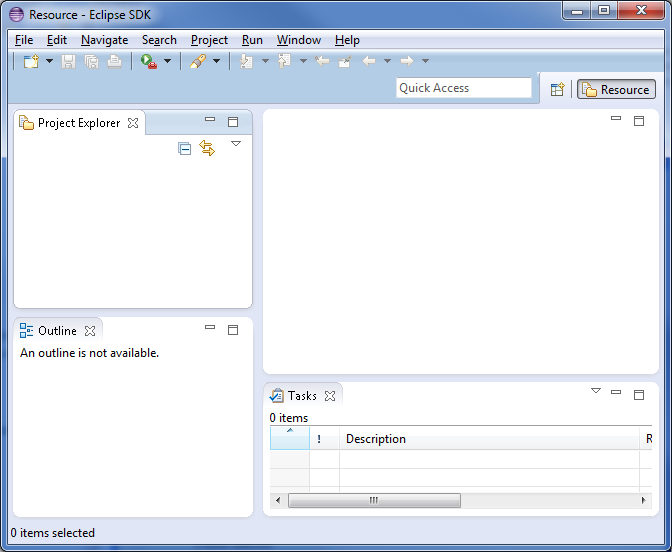Open the Edit menu
Image resolution: width=672 pixels, height=552 pixels.
point(57,40)
